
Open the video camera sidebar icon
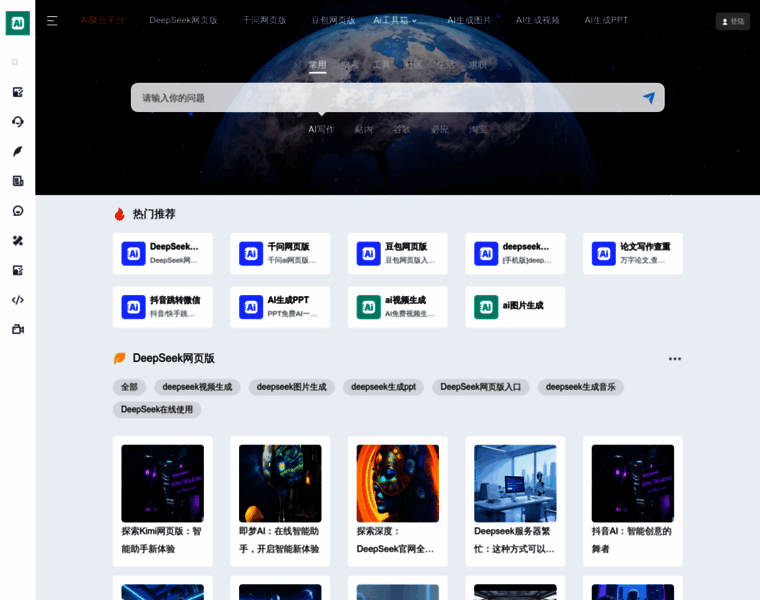coord(18,329)
